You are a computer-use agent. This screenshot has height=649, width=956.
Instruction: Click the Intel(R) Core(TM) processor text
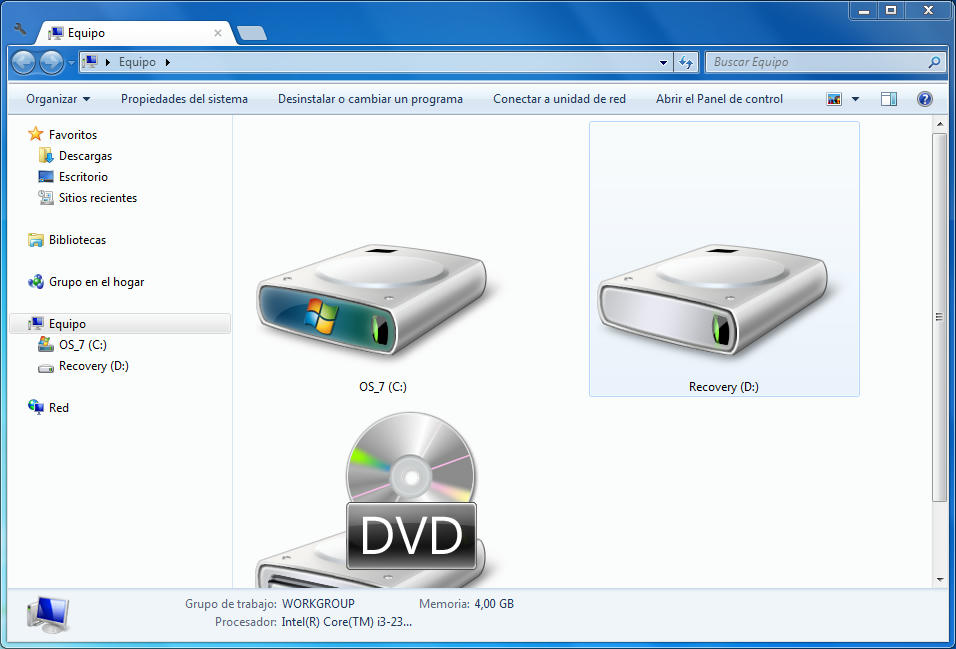346,622
